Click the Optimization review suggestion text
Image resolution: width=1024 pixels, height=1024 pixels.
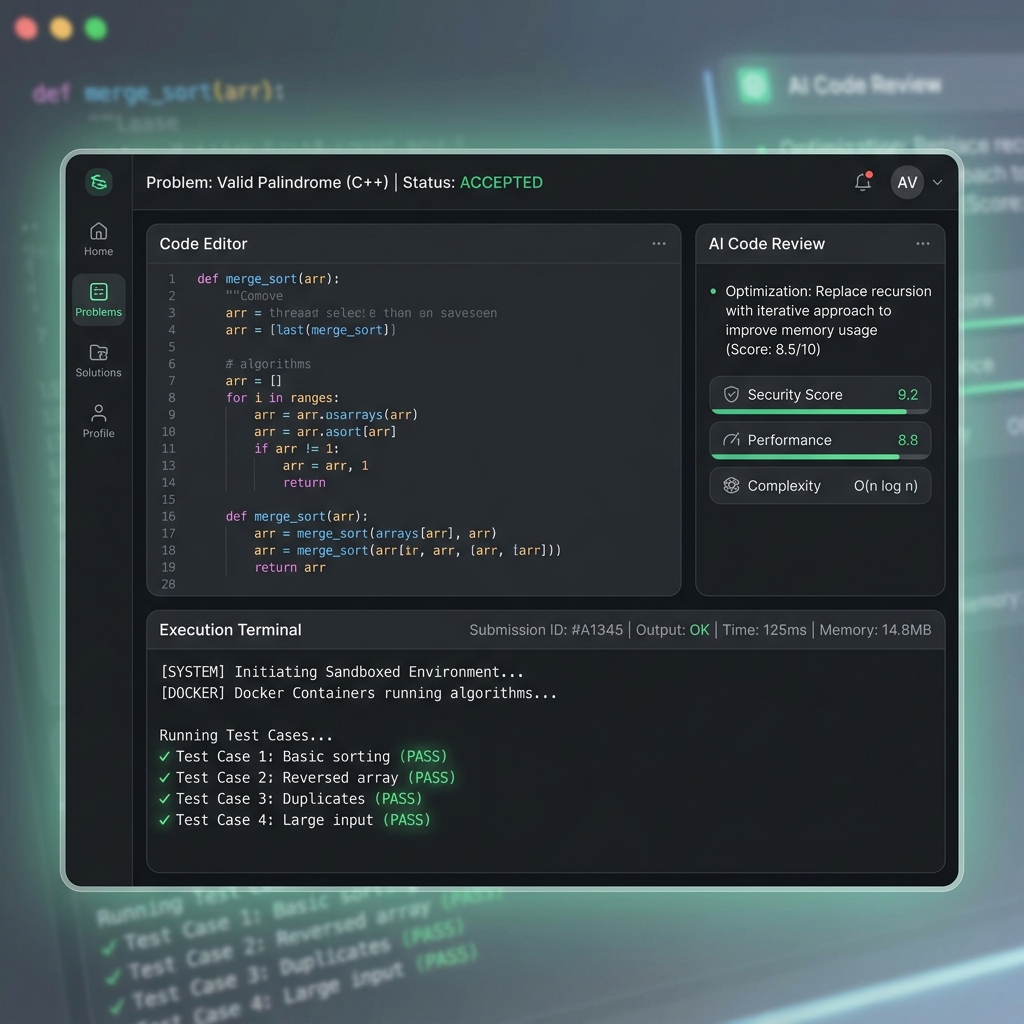(828, 320)
